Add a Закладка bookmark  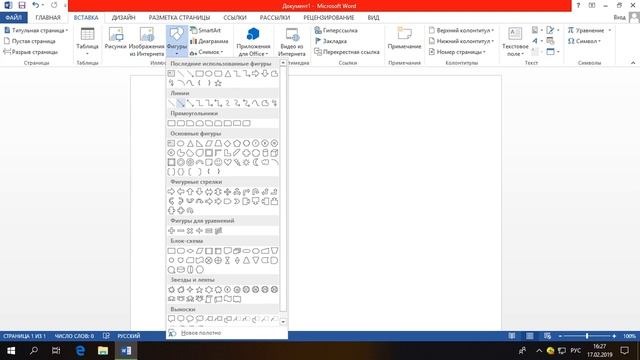point(331,41)
